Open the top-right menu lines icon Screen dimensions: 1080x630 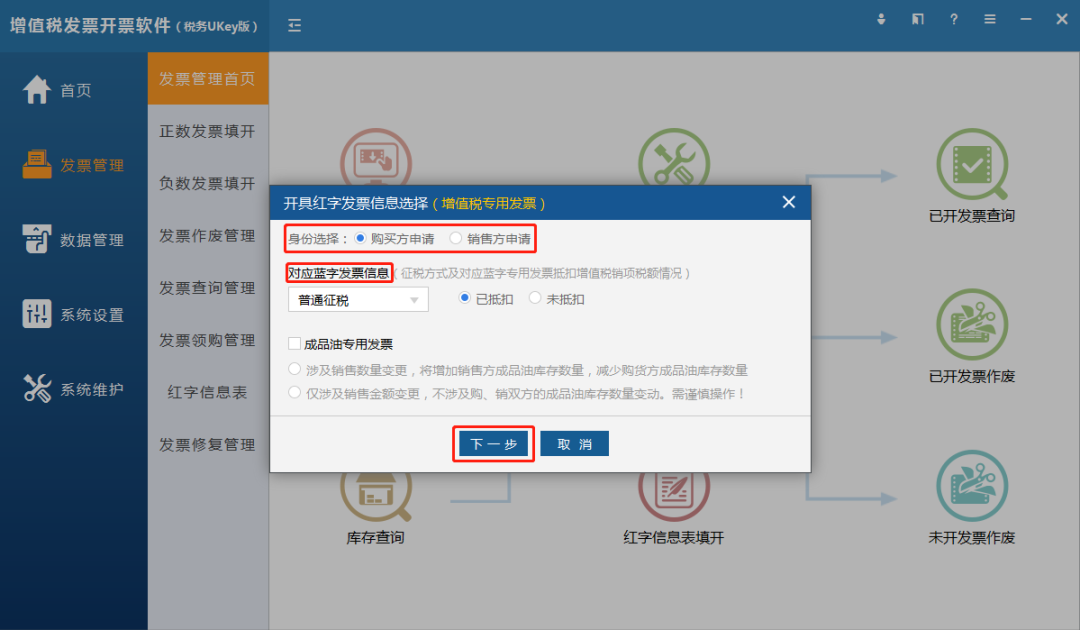tap(989, 19)
